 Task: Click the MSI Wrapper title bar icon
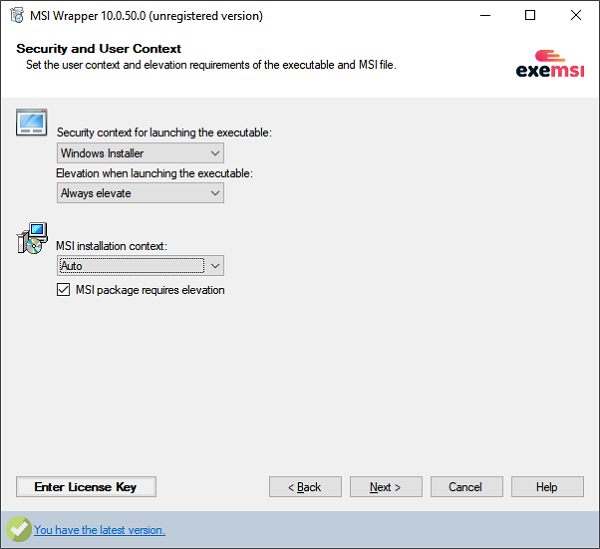[16, 16]
